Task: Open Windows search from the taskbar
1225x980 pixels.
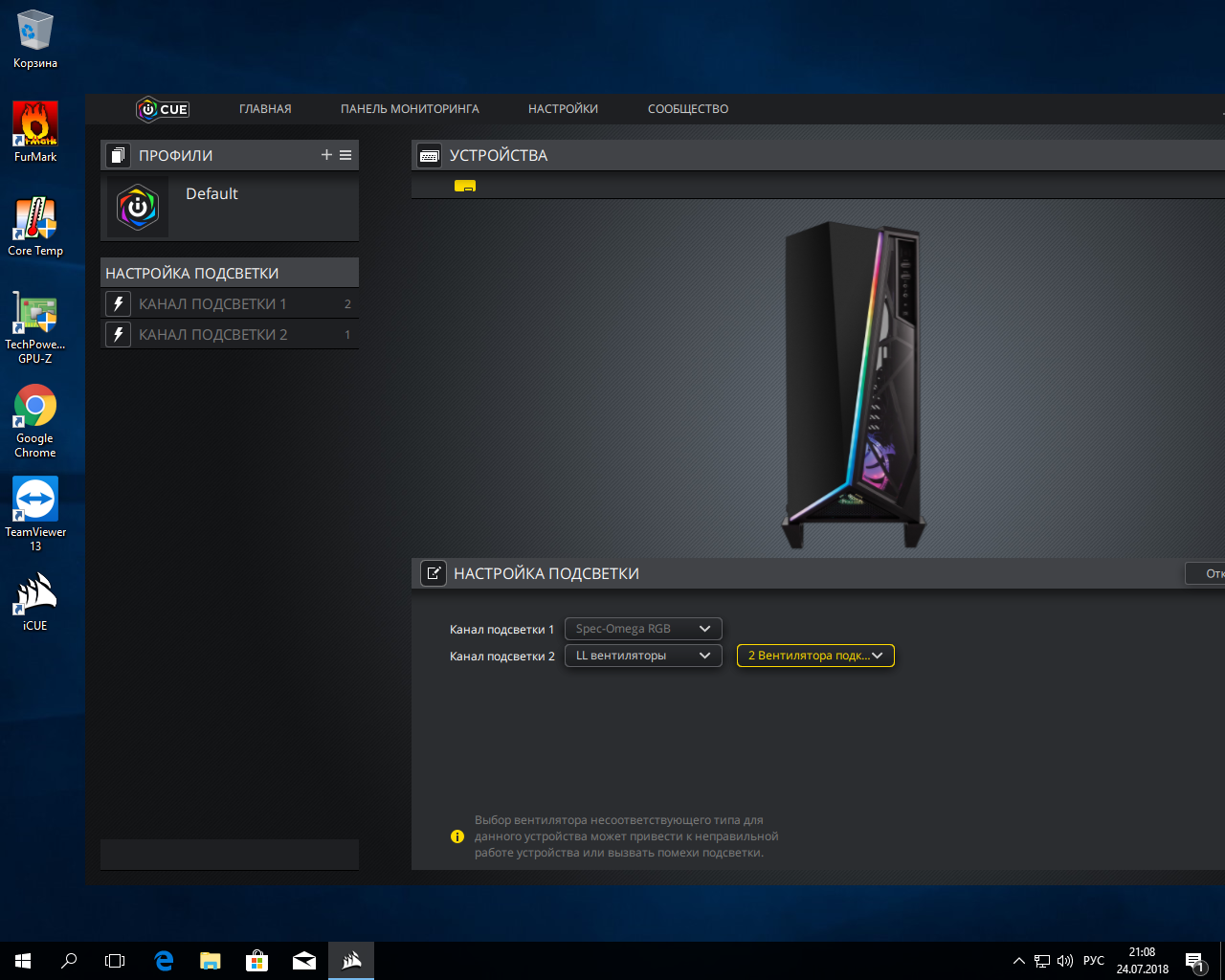Action: tap(69, 961)
